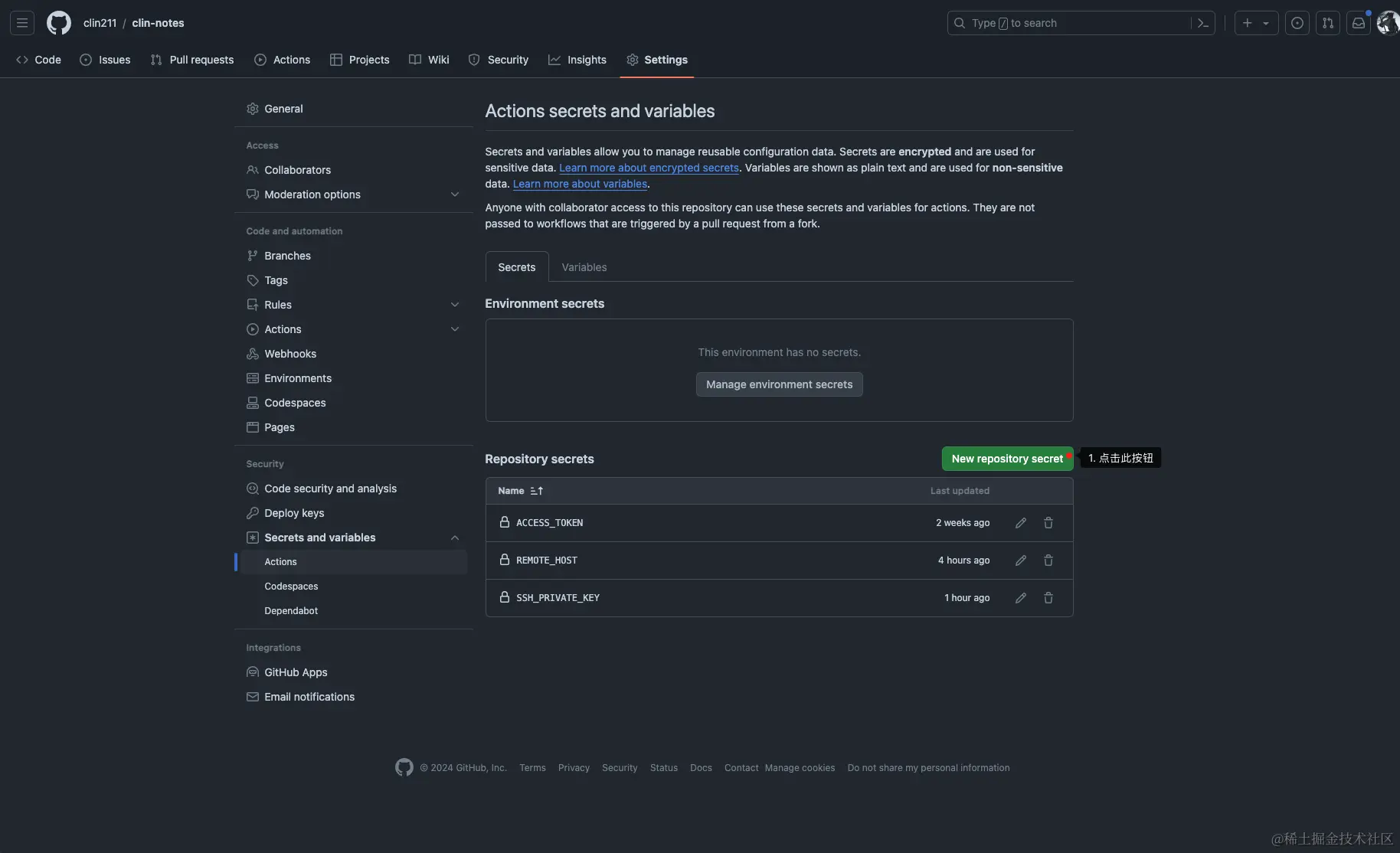The width and height of the screenshot is (1400, 853).
Task: Click the create new plus icon
Action: [x=1248, y=23]
